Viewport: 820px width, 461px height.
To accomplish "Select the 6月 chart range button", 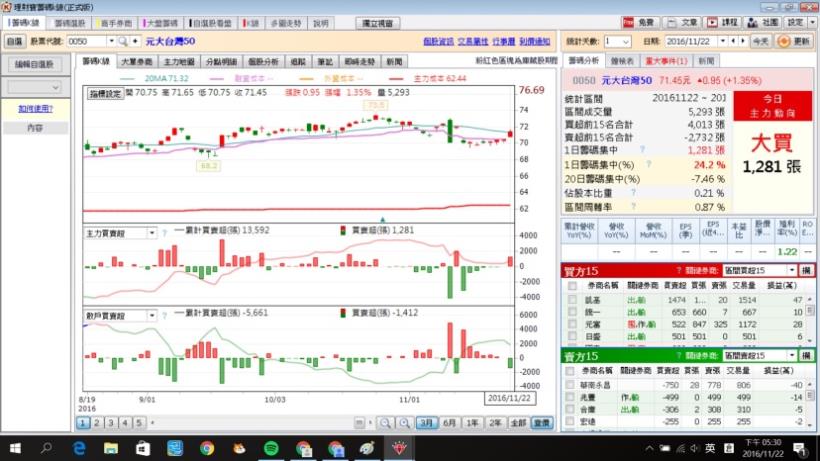I will coord(449,423).
